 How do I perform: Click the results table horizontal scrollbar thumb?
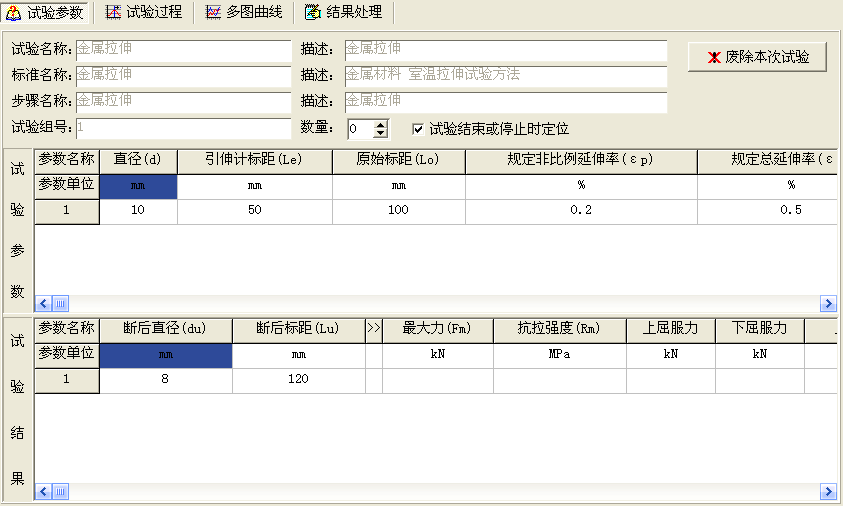(60, 491)
